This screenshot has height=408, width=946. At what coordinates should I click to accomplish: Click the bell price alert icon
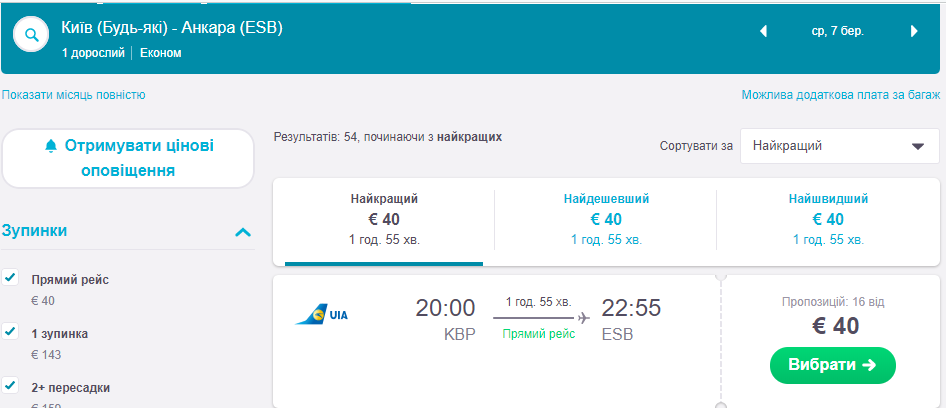click(51, 146)
